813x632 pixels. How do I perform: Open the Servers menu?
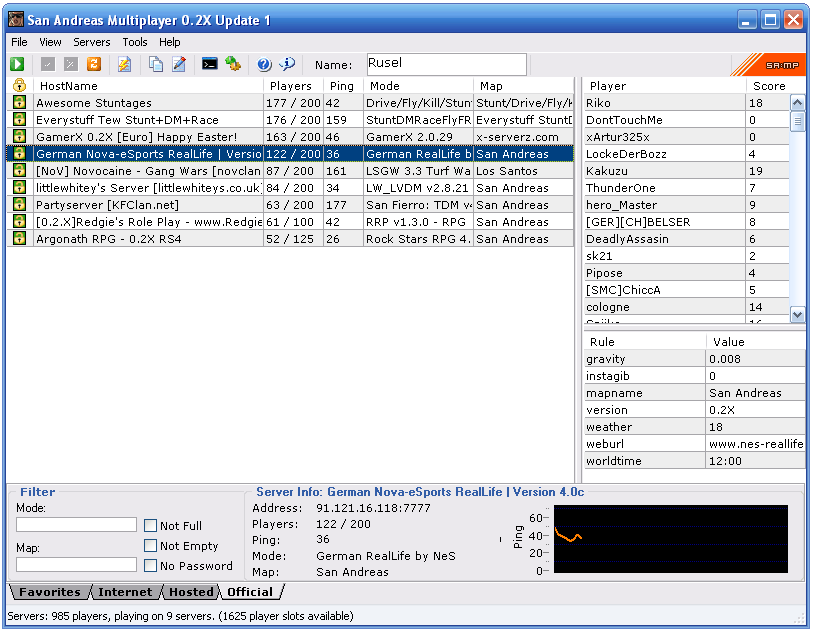(92, 42)
